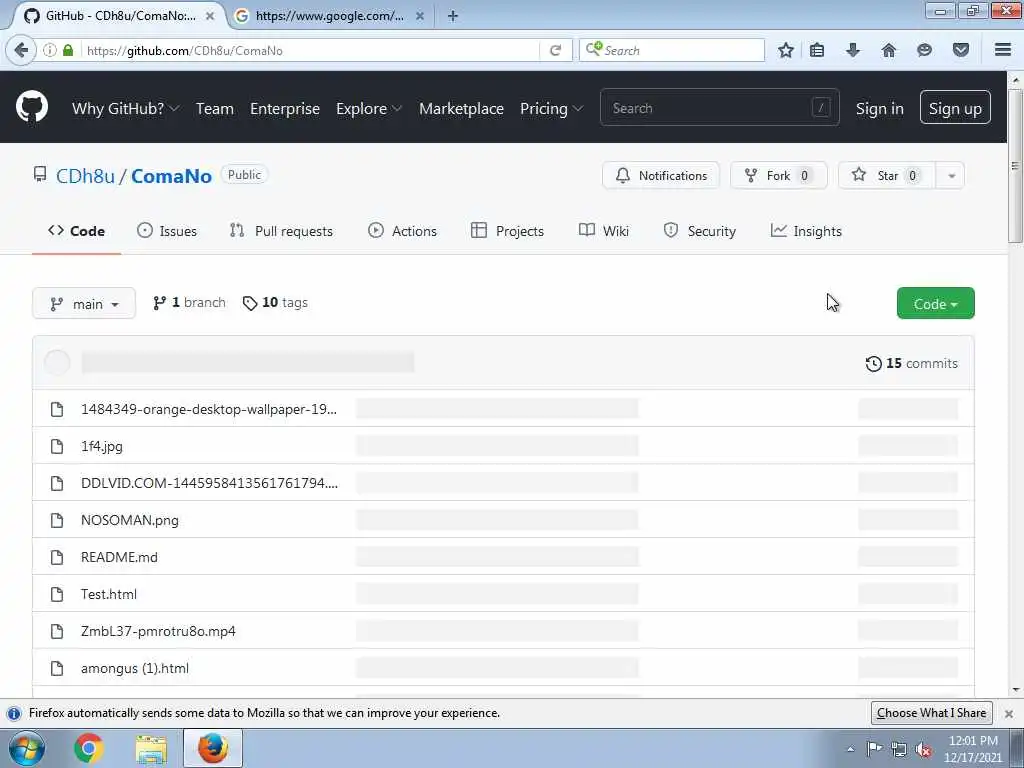Star the repository with Star button

(887, 176)
